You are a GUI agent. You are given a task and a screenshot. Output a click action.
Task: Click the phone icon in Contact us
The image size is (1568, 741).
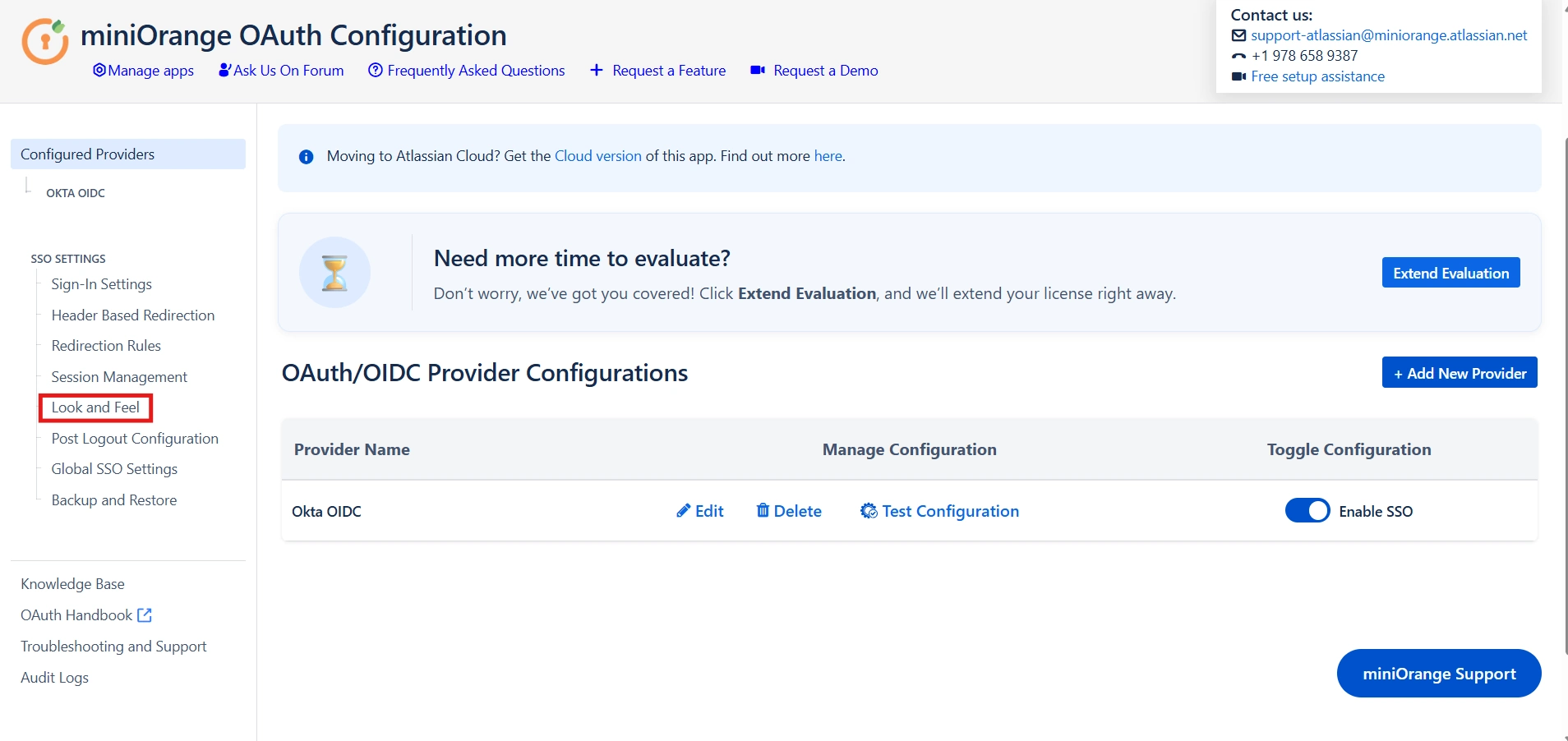(x=1238, y=56)
